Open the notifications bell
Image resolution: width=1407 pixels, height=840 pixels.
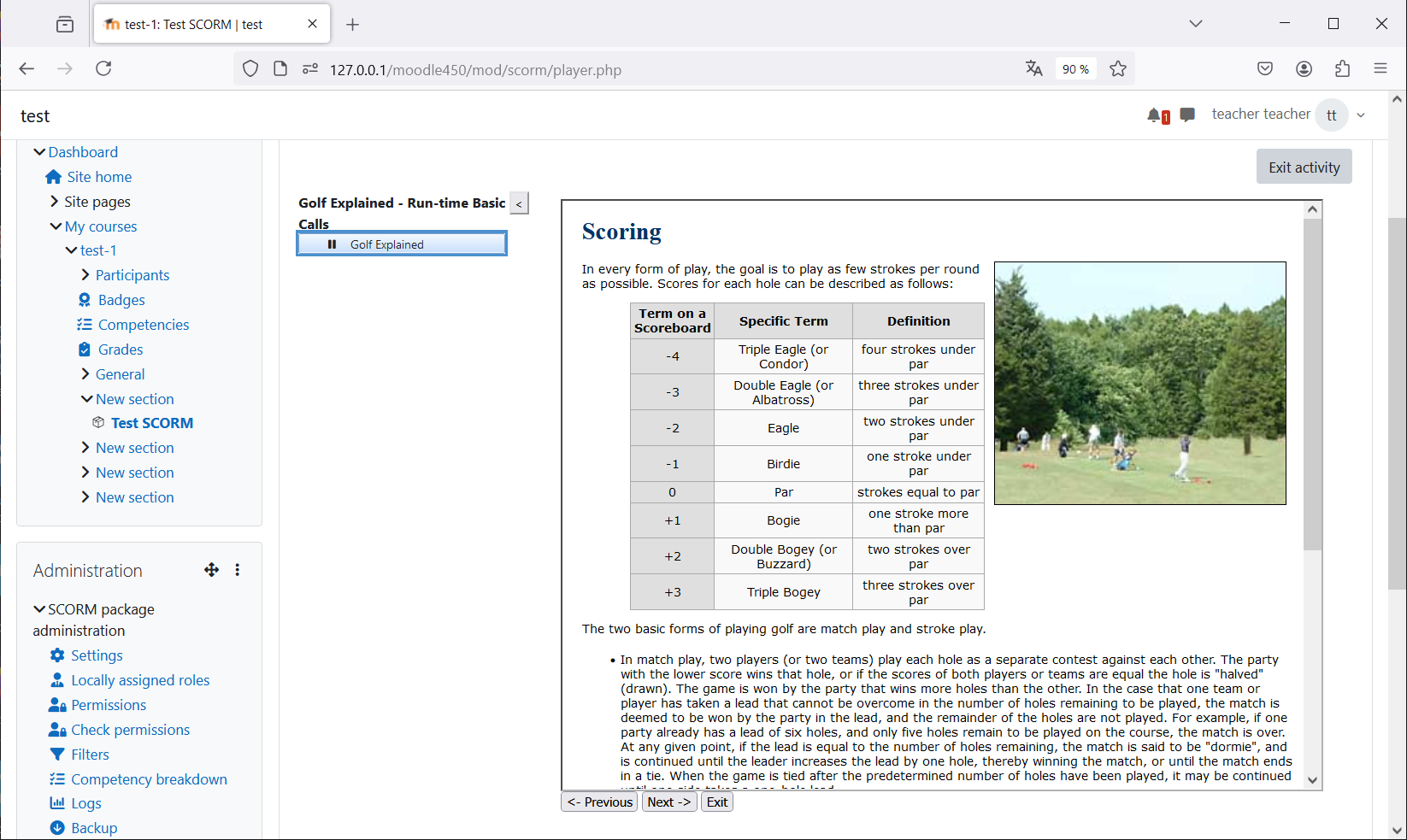coord(1156,115)
